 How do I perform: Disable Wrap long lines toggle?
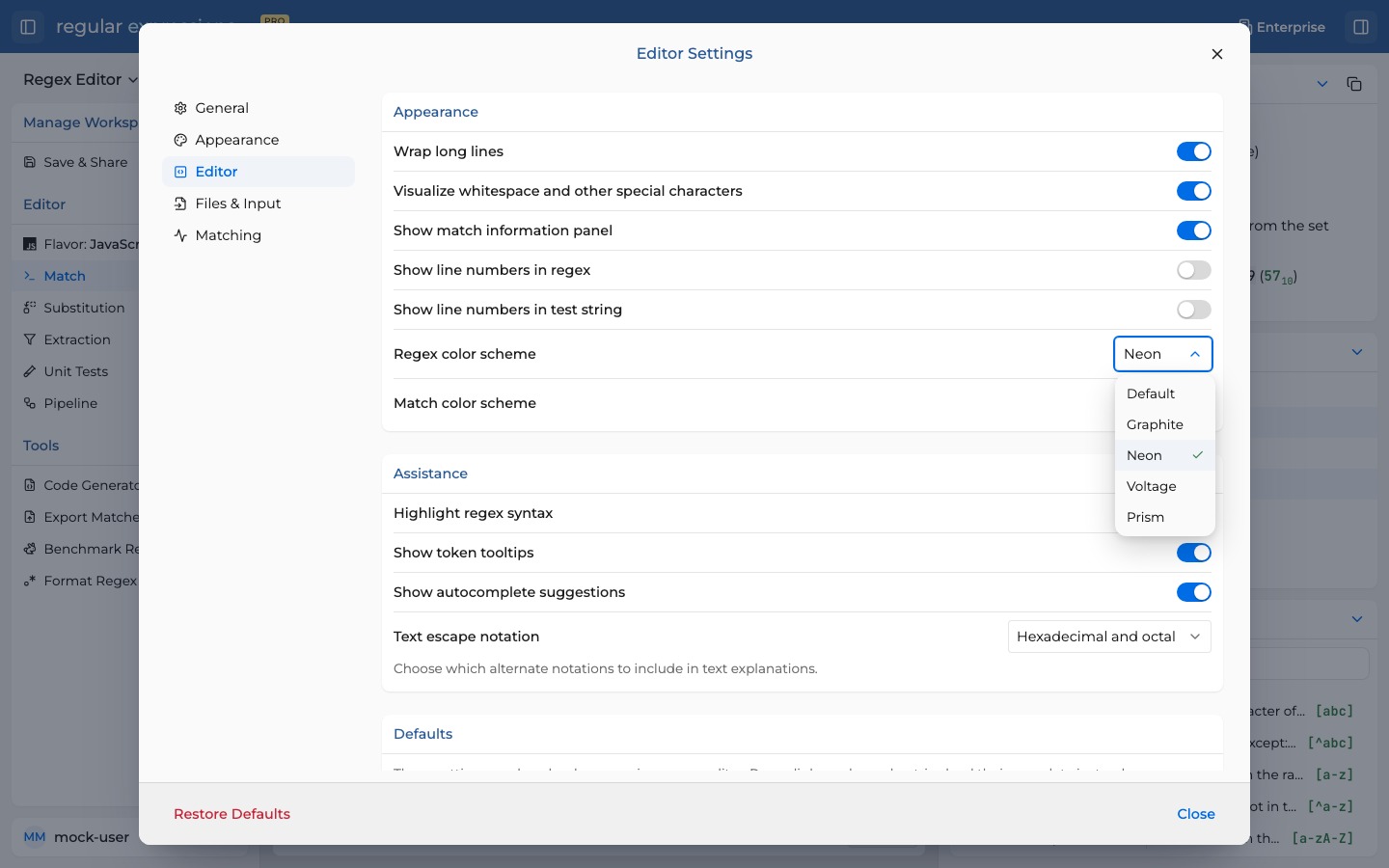pyautogui.click(x=1194, y=151)
